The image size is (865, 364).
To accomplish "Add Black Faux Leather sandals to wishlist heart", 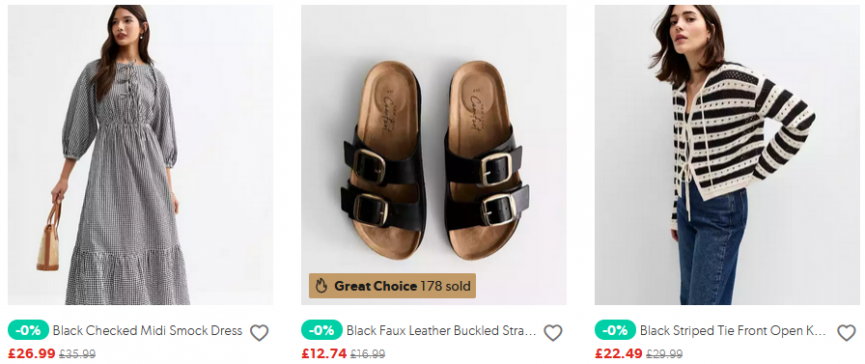I will [x=553, y=333].
